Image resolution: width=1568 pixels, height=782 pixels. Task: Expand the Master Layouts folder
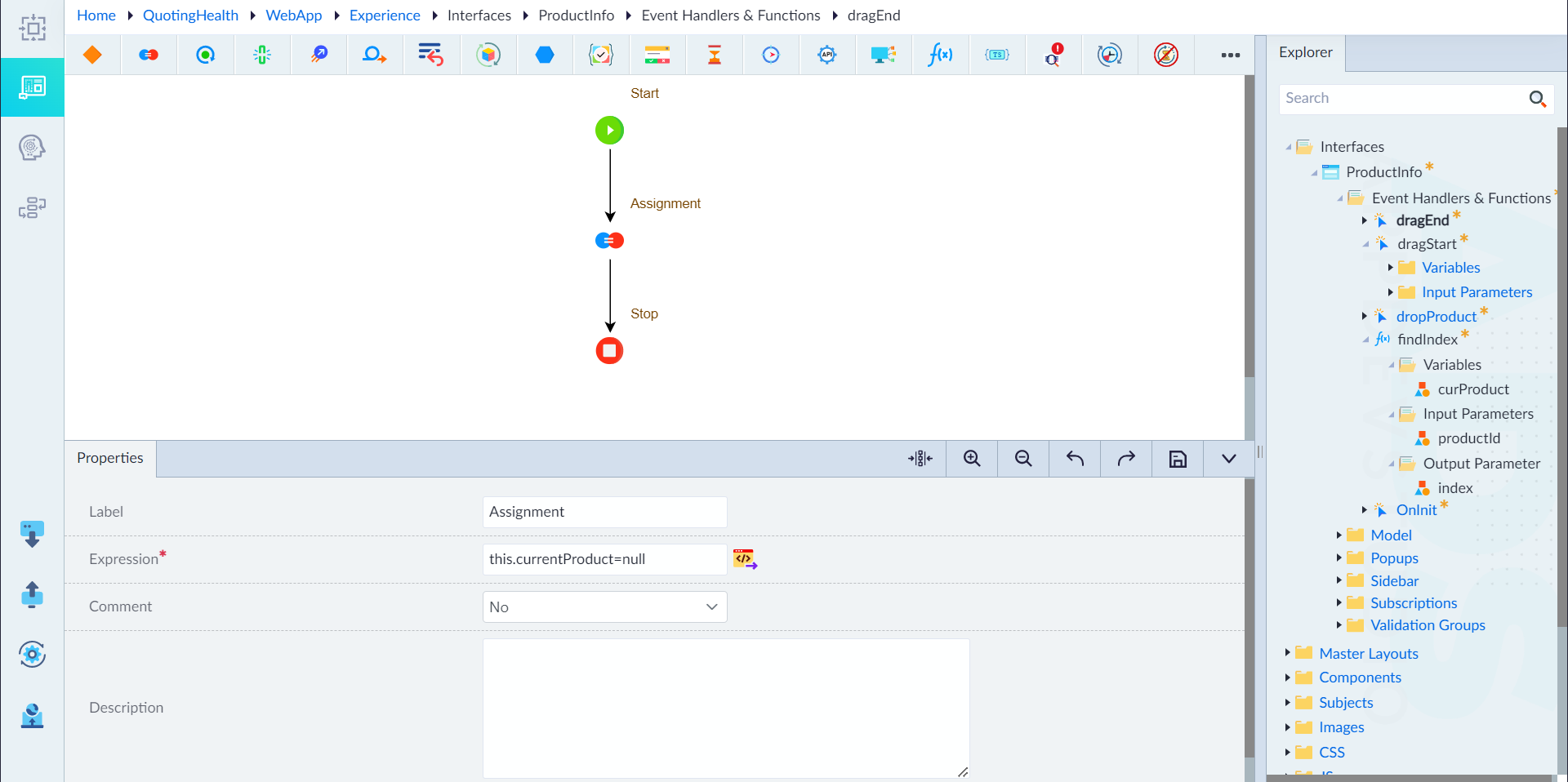1287,653
